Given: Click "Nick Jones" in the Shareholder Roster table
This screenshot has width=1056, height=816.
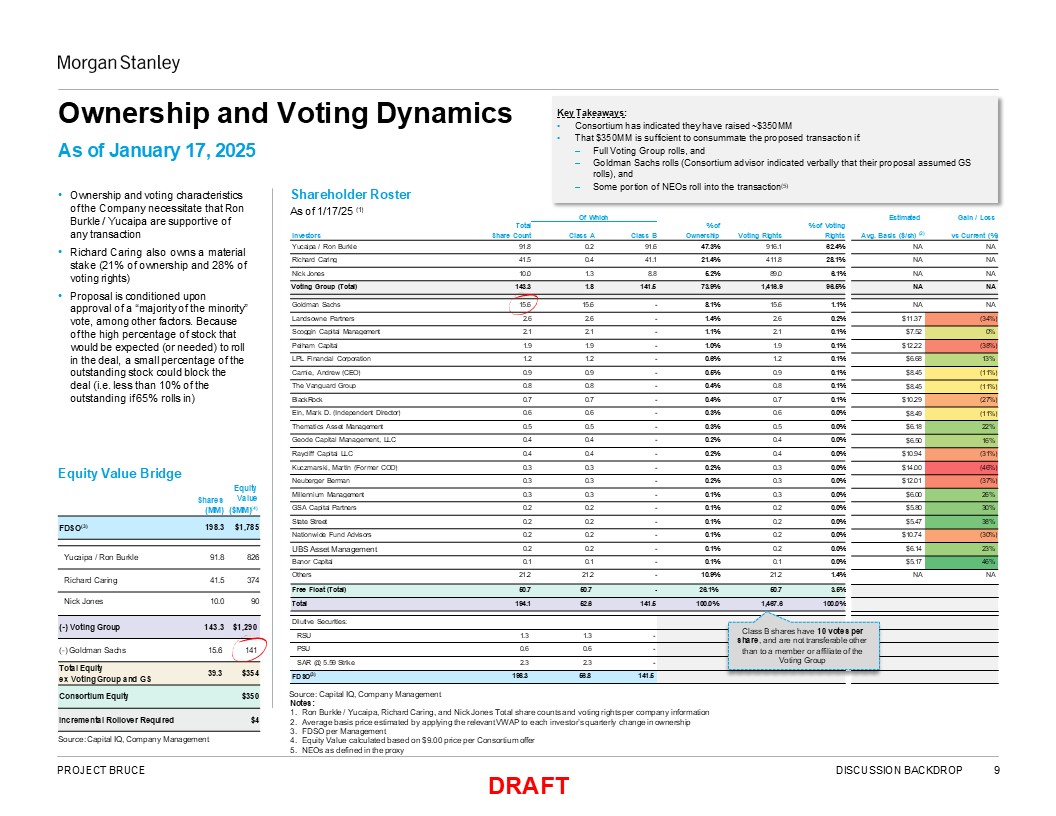Looking at the screenshot, I should [x=308, y=273].
